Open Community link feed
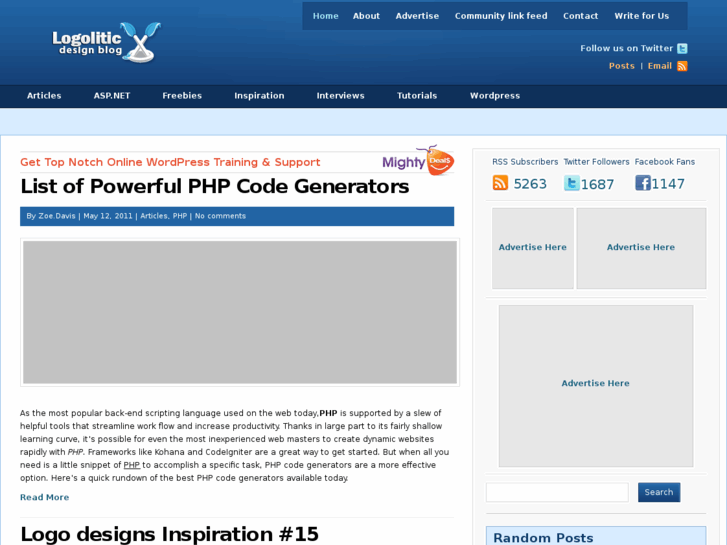Viewport: 727px width, 545px height. [x=501, y=16]
